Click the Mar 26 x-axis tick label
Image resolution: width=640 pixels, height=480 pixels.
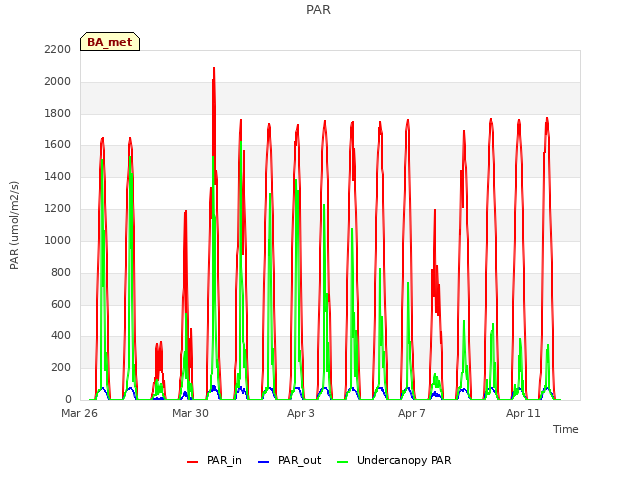click(x=79, y=413)
